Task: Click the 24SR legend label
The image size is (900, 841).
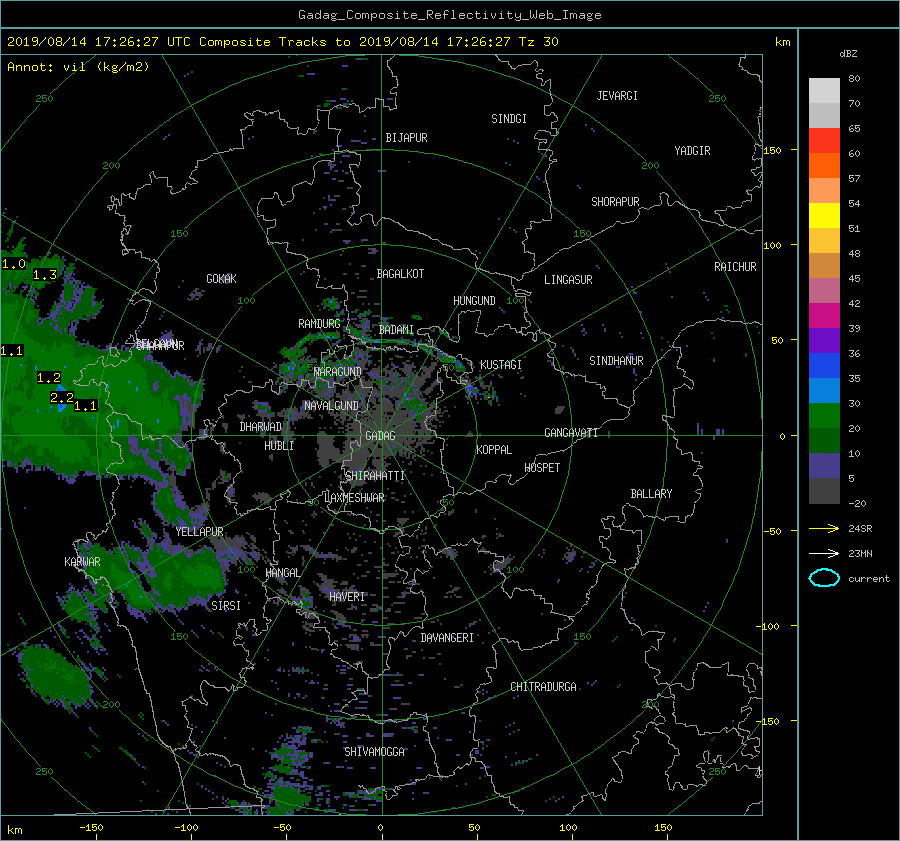Action: click(x=860, y=529)
